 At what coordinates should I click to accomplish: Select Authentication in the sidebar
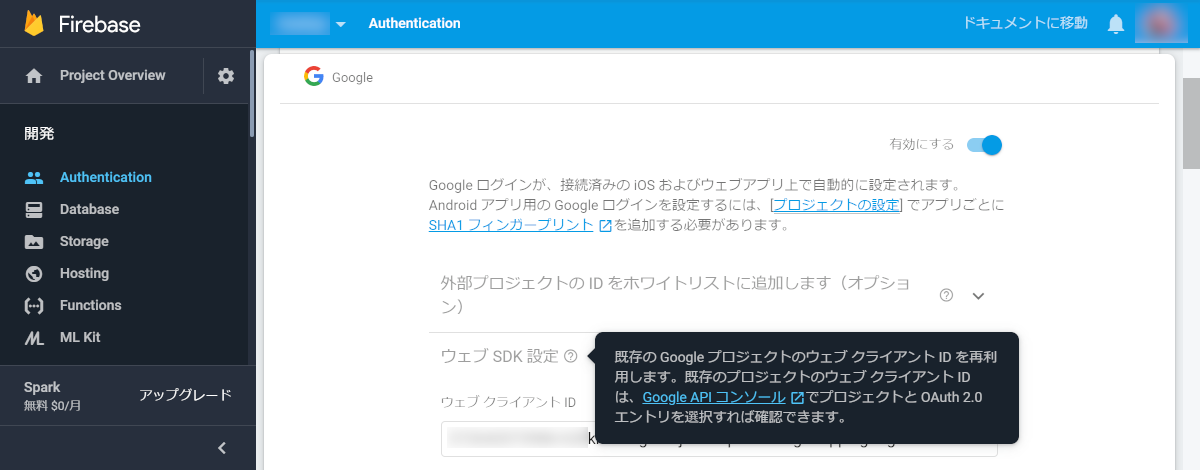point(106,177)
